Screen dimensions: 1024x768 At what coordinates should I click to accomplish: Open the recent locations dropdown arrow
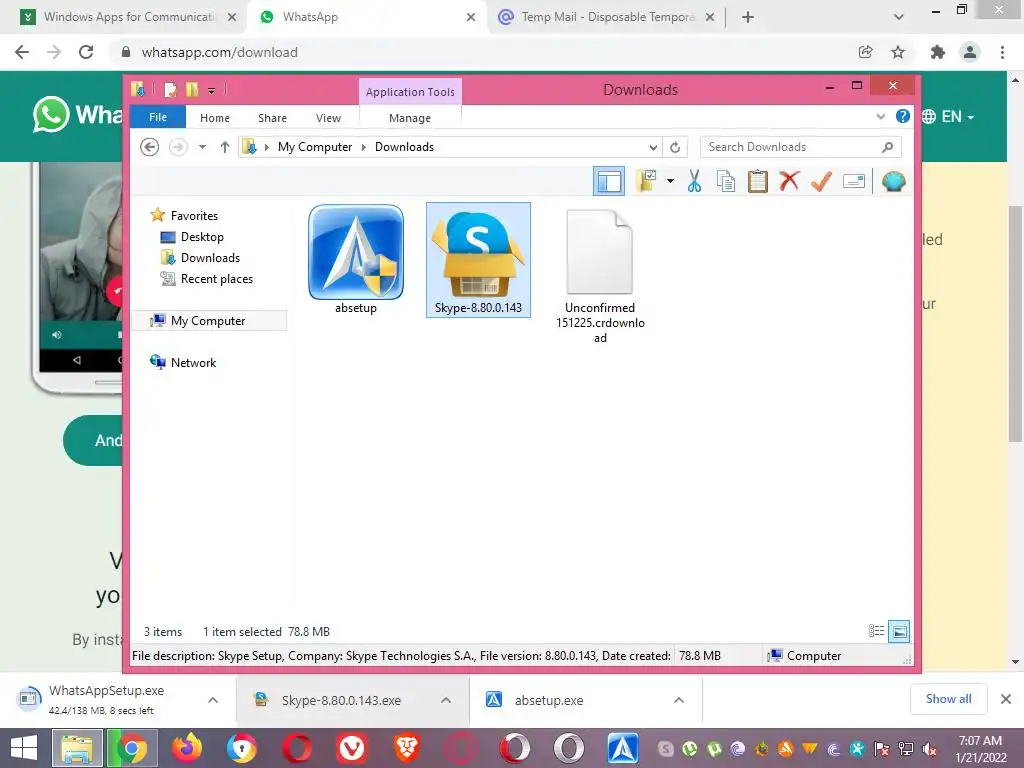coord(202,147)
